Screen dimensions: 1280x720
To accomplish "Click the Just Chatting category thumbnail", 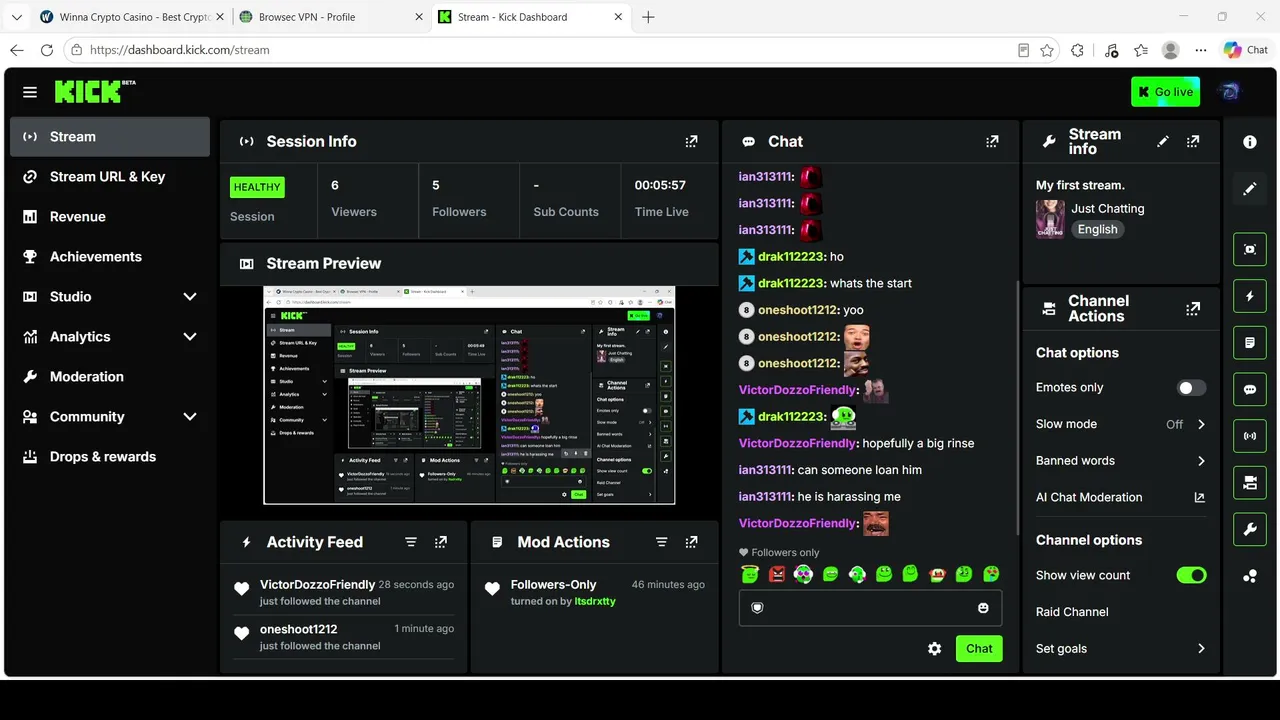I will point(1050,219).
